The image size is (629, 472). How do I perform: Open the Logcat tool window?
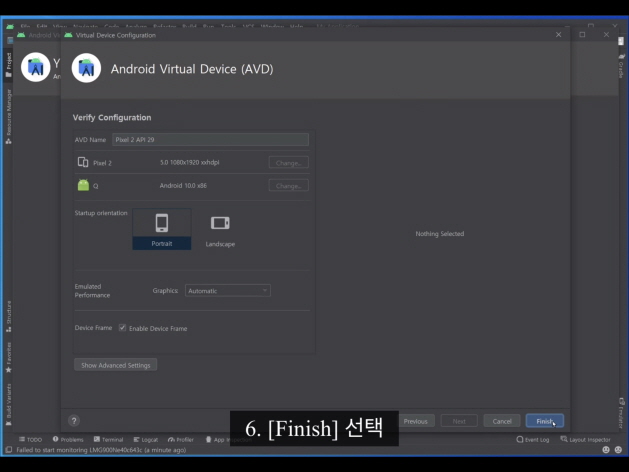(x=146, y=440)
